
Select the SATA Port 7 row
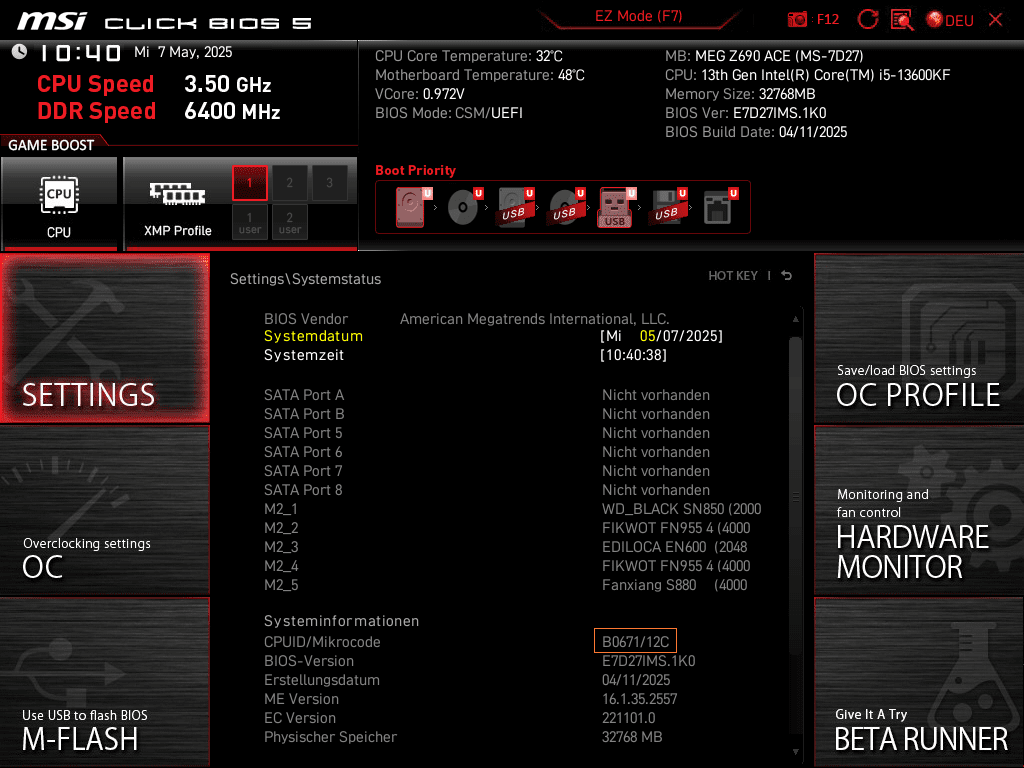point(487,471)
